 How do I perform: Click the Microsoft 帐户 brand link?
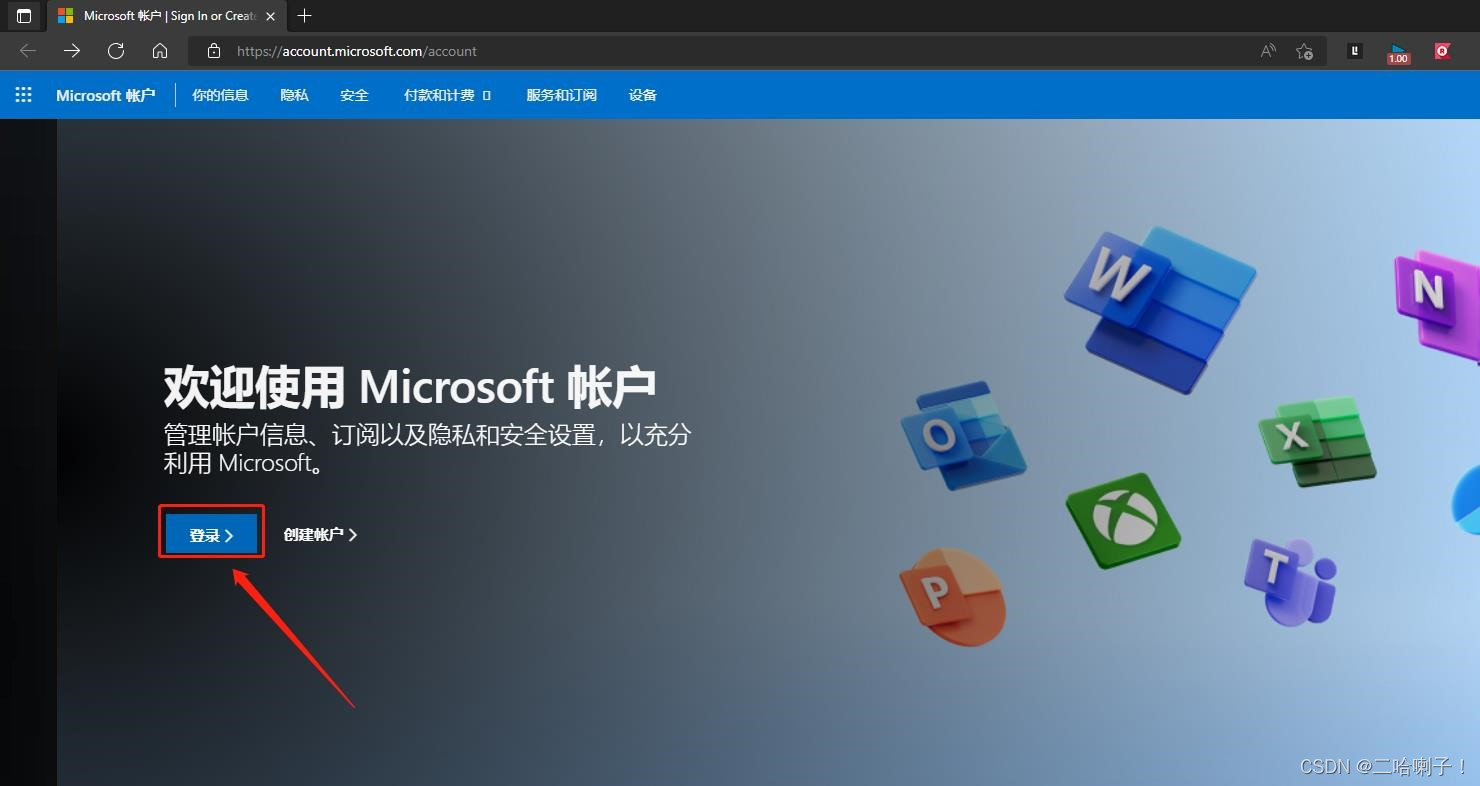point(106,95)
